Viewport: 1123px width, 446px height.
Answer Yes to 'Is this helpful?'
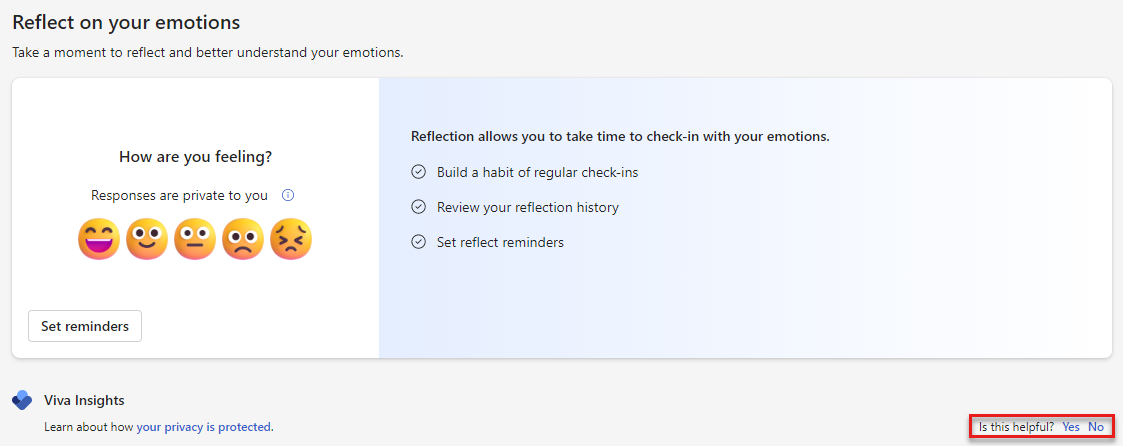[x=1071, y=427]
